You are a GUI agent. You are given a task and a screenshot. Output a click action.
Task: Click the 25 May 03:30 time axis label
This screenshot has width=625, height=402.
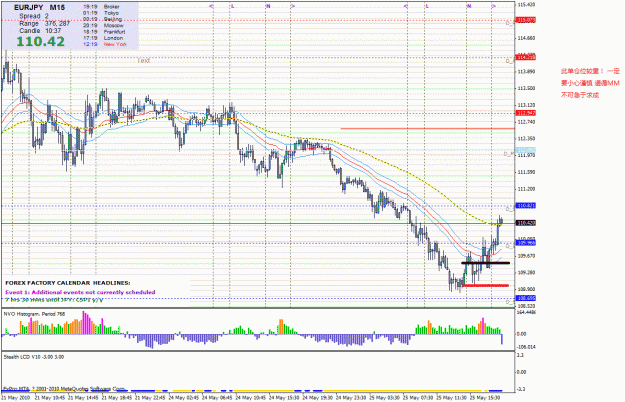[385, 398]
